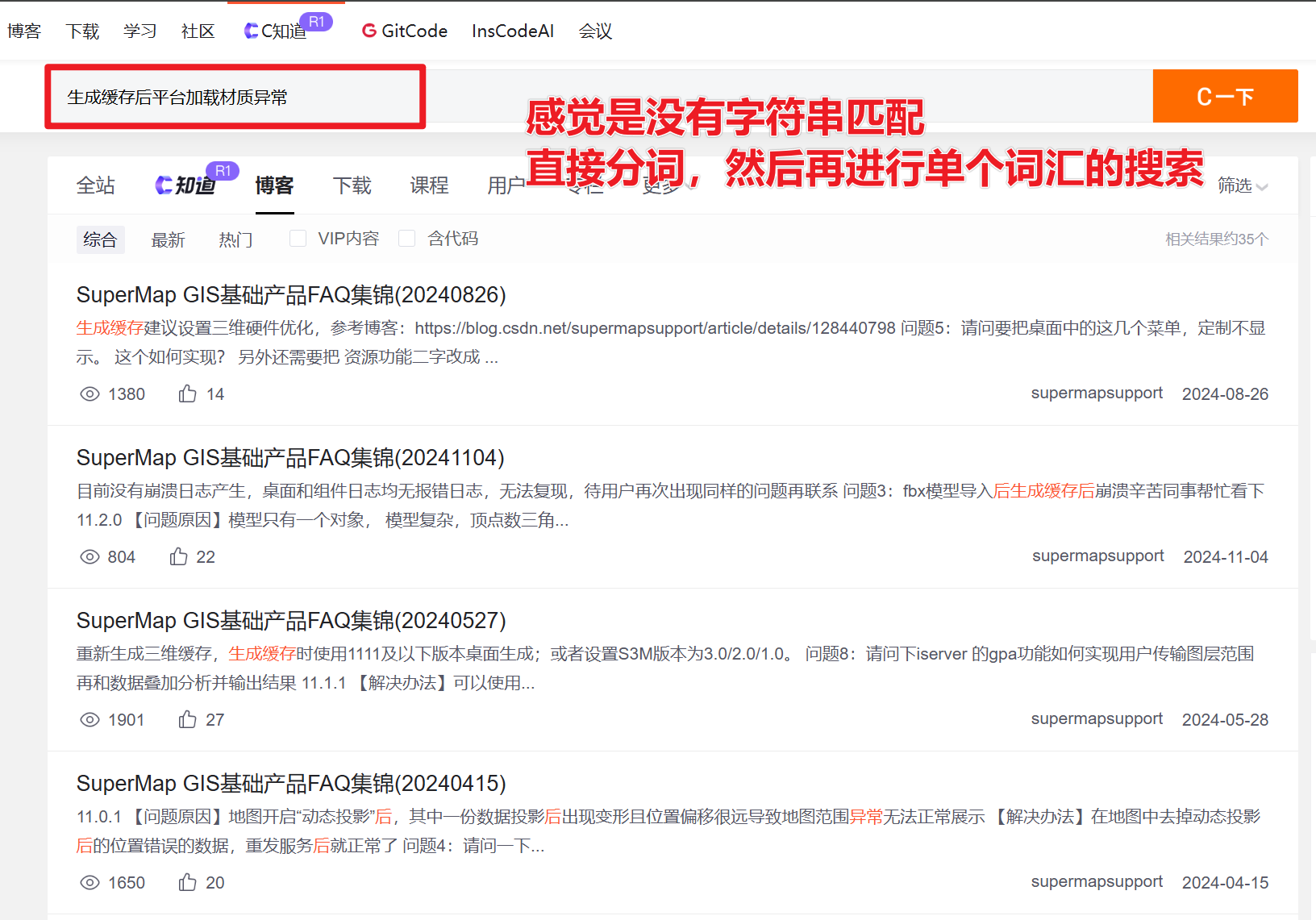
Task: Open supermapsupport author on 2024-08-26 post
Action: 1097,393
